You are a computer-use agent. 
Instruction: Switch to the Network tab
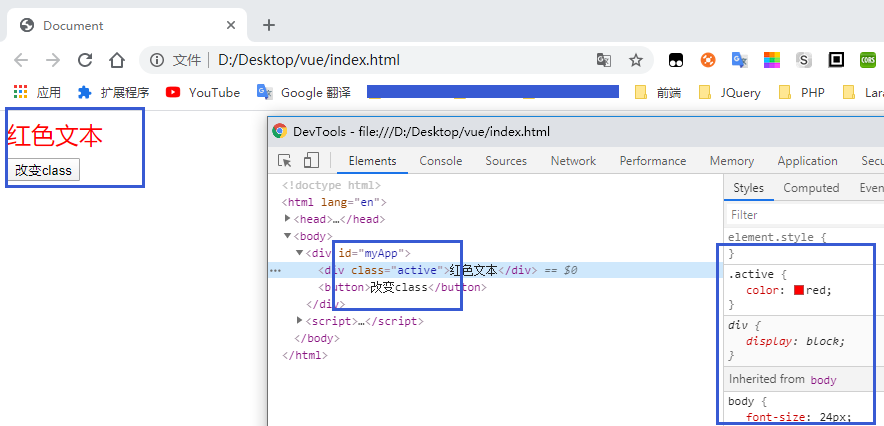tap(573, 161)
